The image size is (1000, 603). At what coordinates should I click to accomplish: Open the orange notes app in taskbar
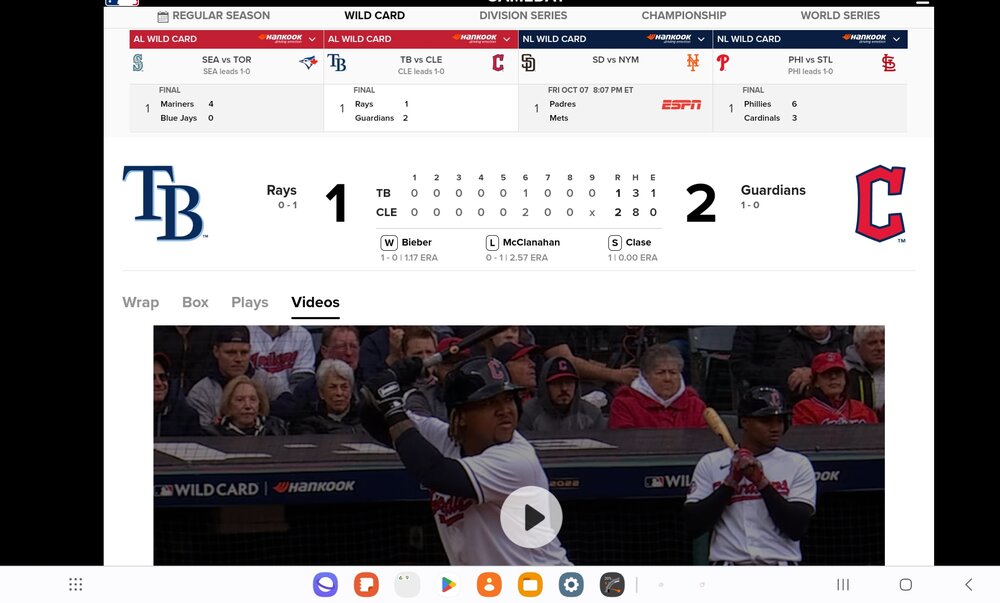click(366, 585)
